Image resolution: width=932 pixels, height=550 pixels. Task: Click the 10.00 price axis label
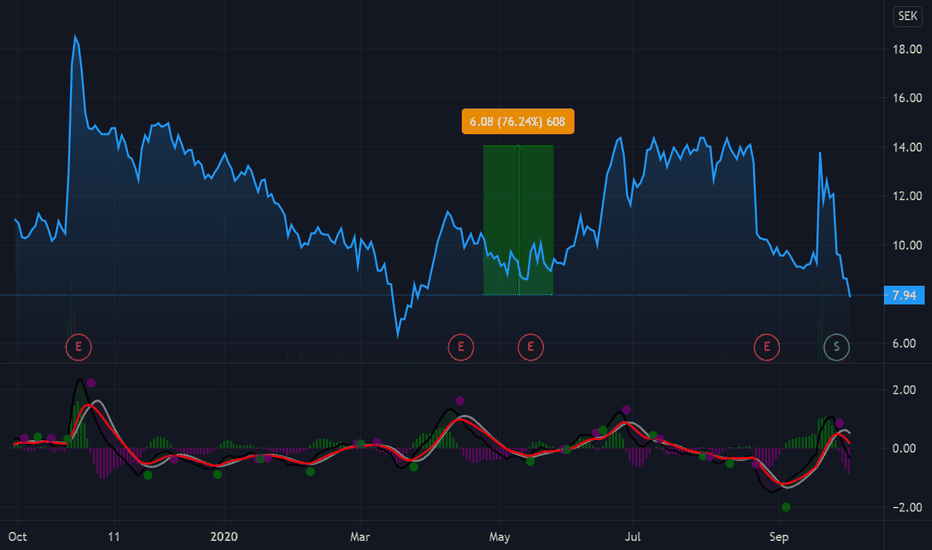(907, 246)
